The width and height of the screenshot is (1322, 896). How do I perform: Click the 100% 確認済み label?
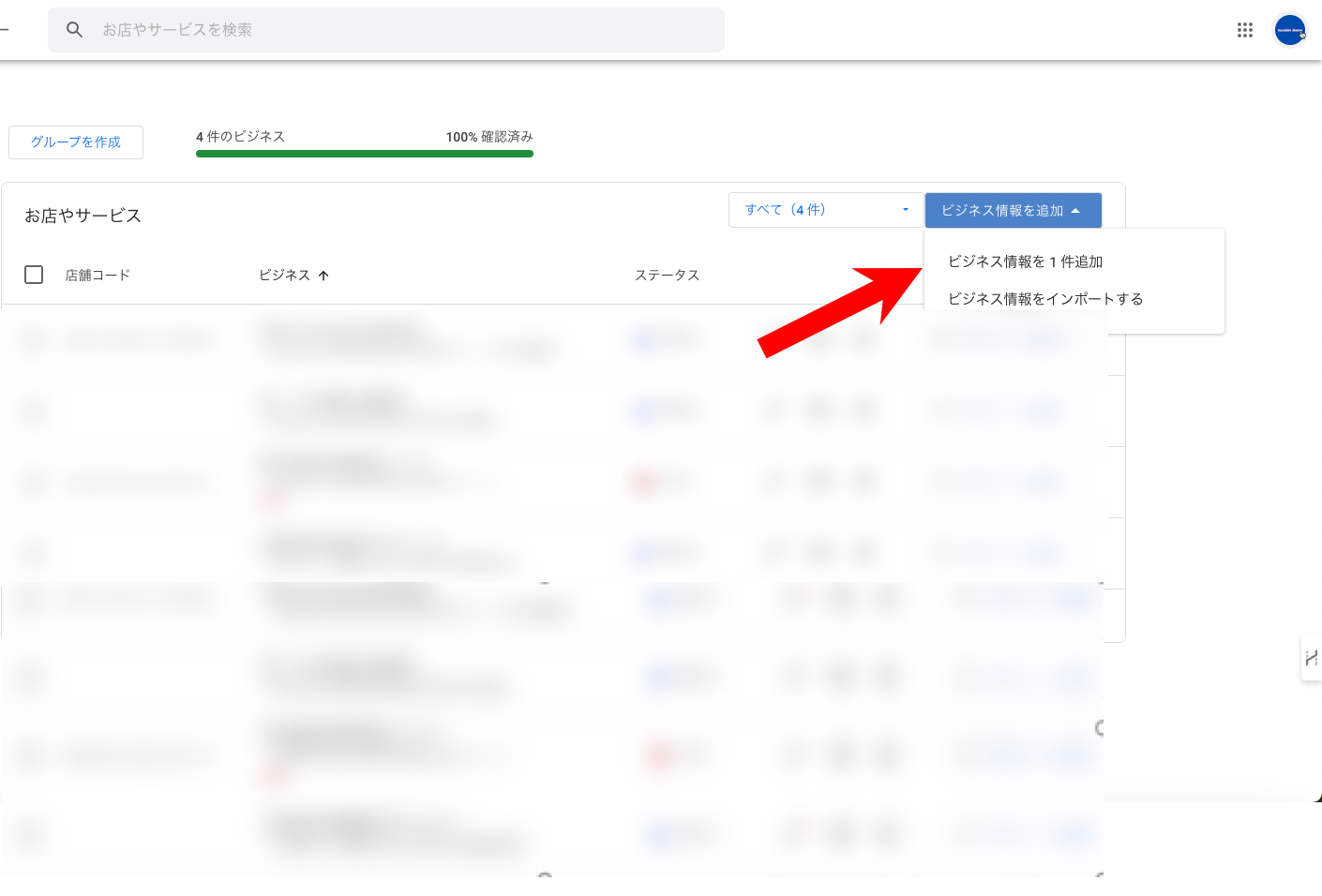tap(489, 137)
